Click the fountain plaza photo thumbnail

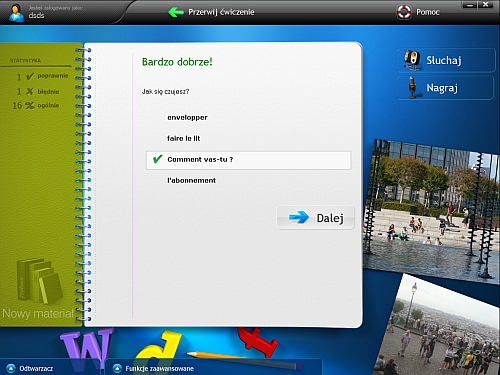pyautogui.click(x=431, y=211)
